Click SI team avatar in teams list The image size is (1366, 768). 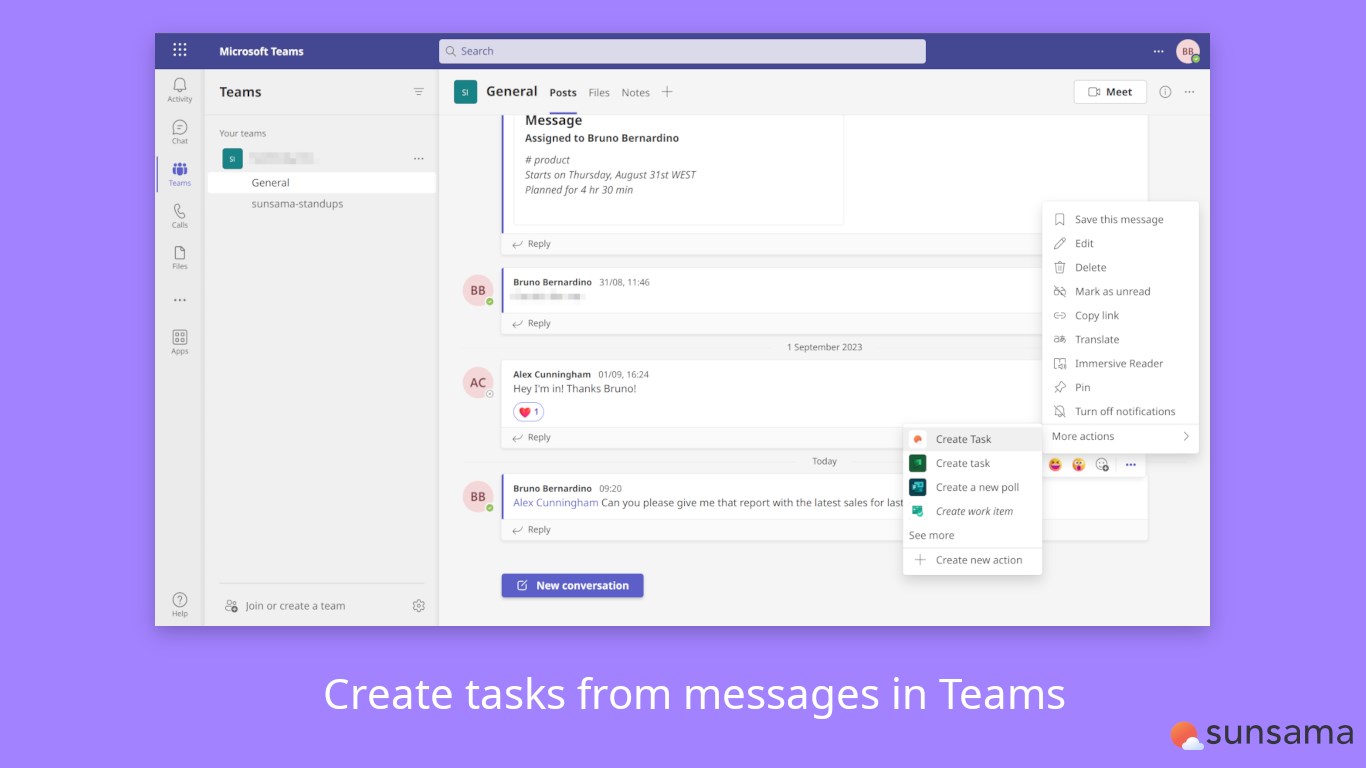pyautogui.click(x=232, y=158)
